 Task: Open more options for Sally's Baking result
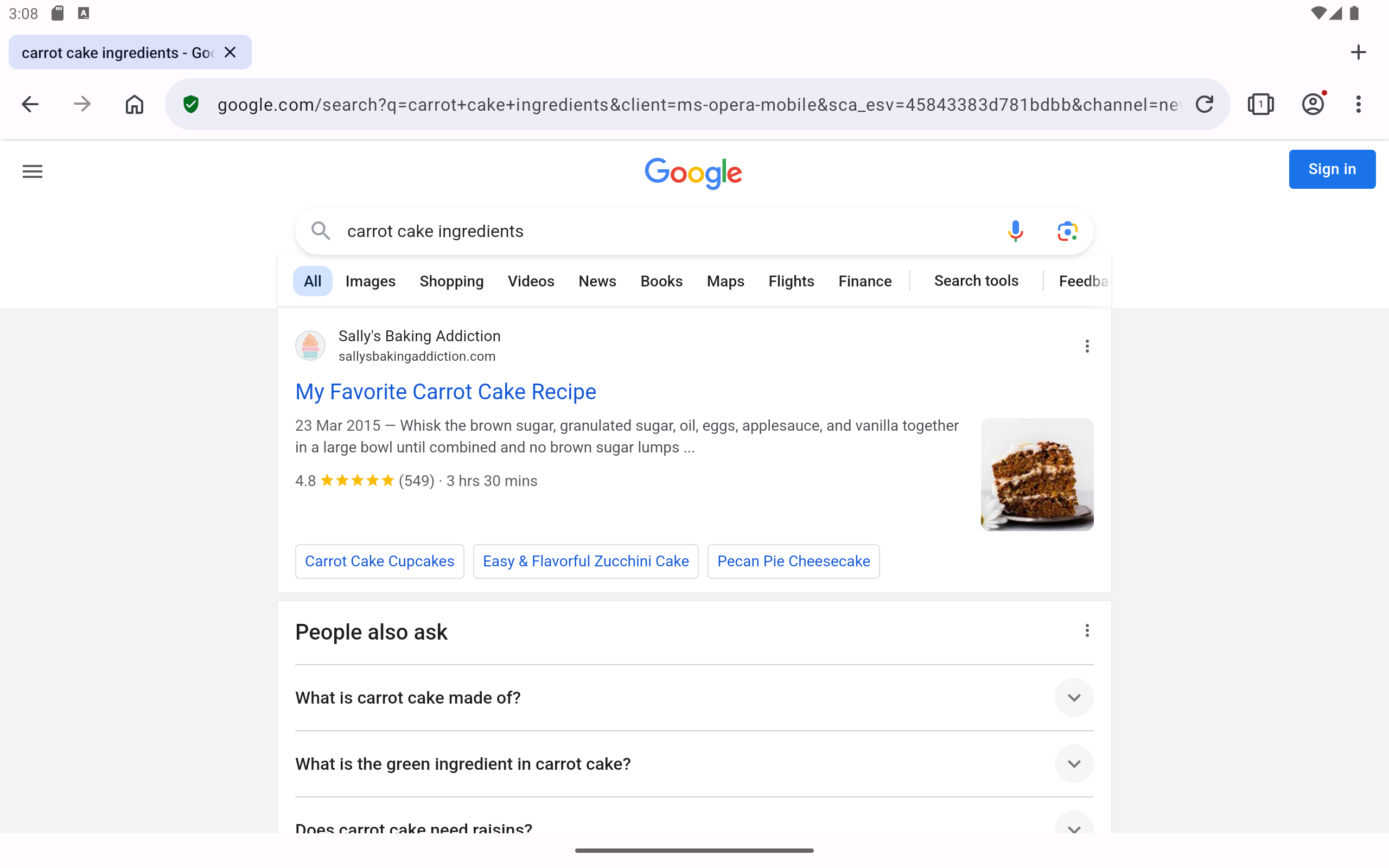pyautogui.click(x=1087, y=346)
